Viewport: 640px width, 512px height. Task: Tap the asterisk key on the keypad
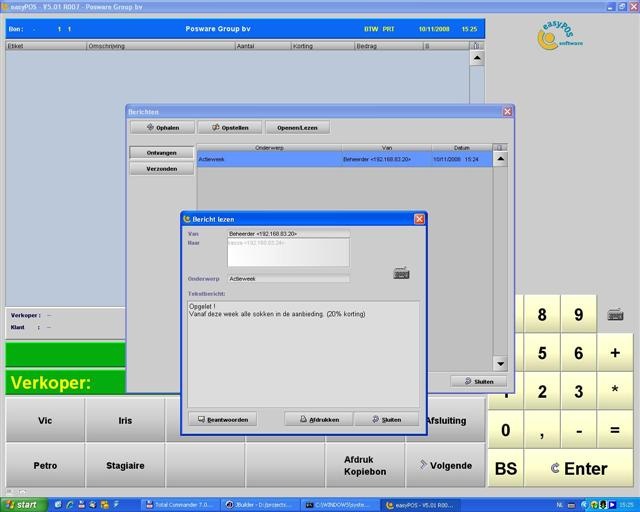tap(615, 391)
